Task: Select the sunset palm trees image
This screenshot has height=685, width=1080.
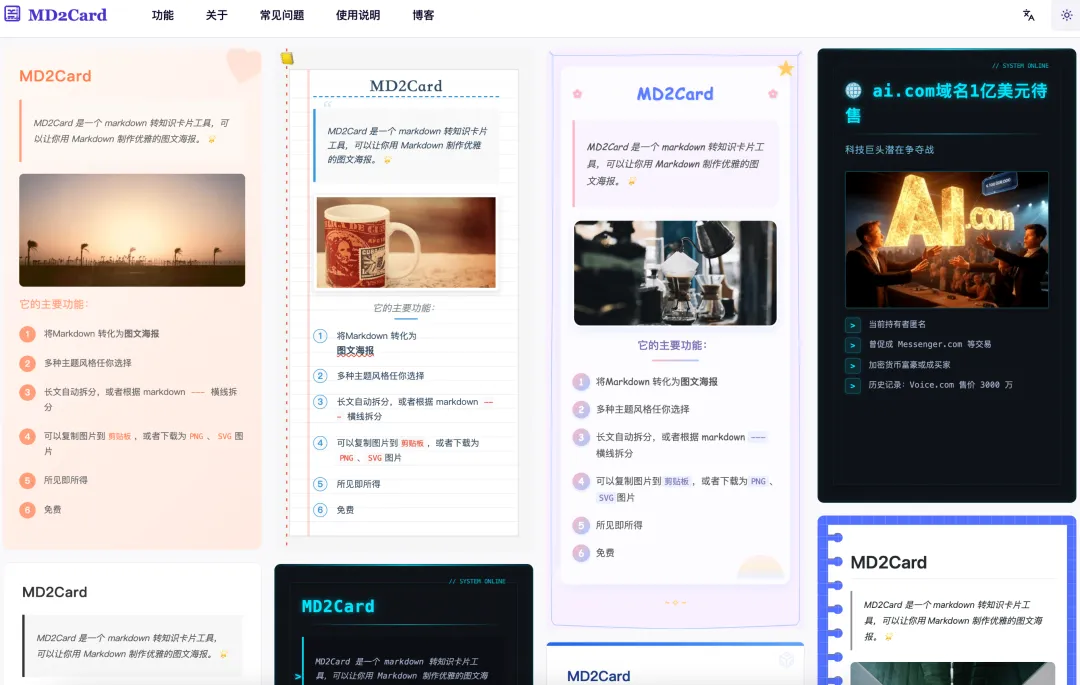Action: pos(132,230)
